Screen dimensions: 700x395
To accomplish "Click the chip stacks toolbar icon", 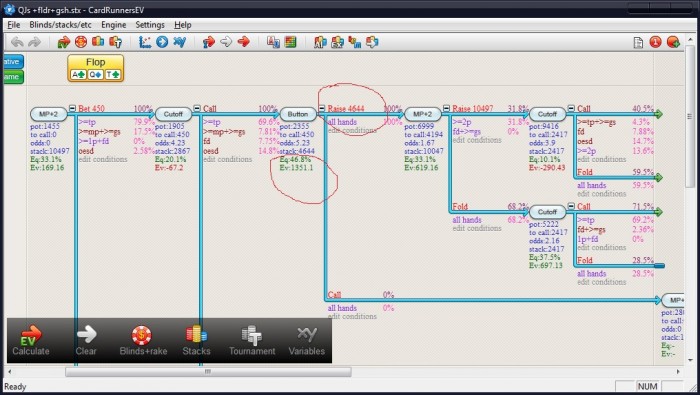I will pos(98,42).
